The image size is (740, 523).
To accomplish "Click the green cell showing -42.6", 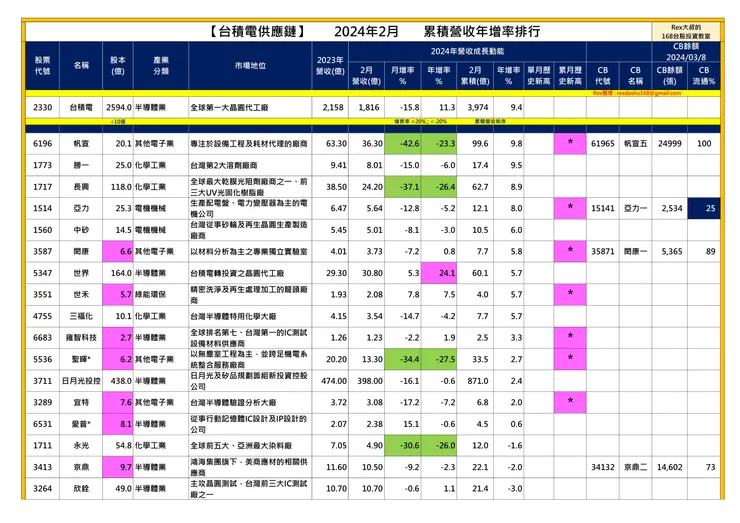I will coord(403,143).
